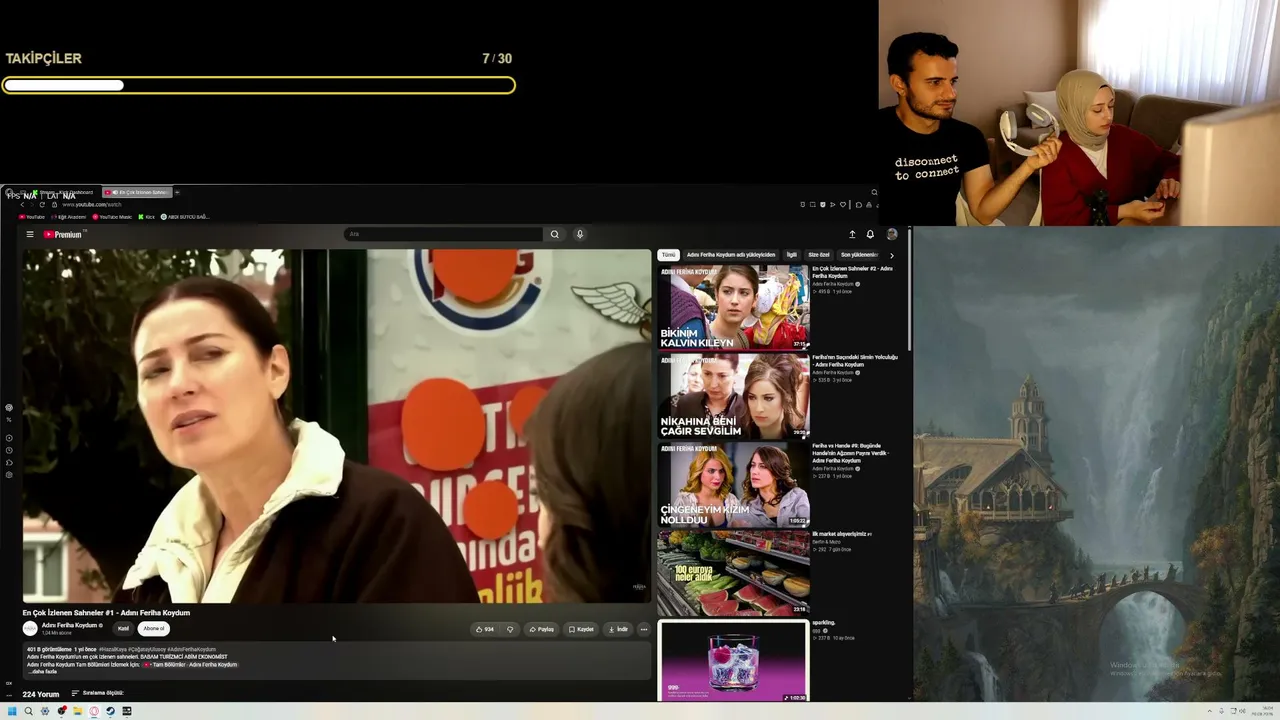Viewport: 1280px width, 720px height.
Task: Open the 'sparkling.' drink video thumbnail
Action: pos(733,661)
